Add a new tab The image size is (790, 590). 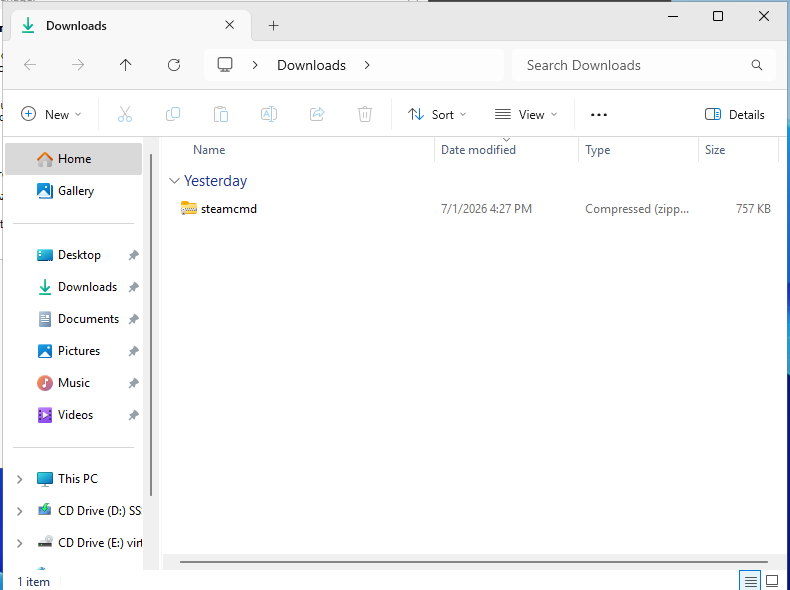pyautogui.click(x=273, y=25)
